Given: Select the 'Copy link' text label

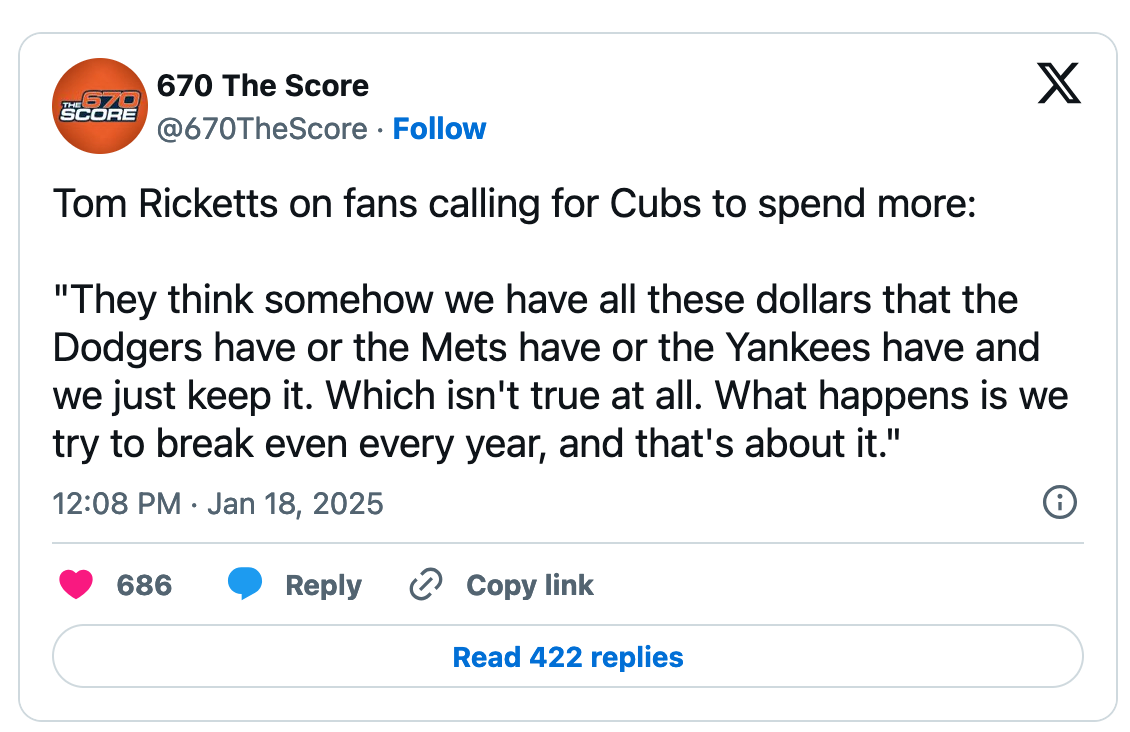Looking at the screenshot, I should point(530,585).
